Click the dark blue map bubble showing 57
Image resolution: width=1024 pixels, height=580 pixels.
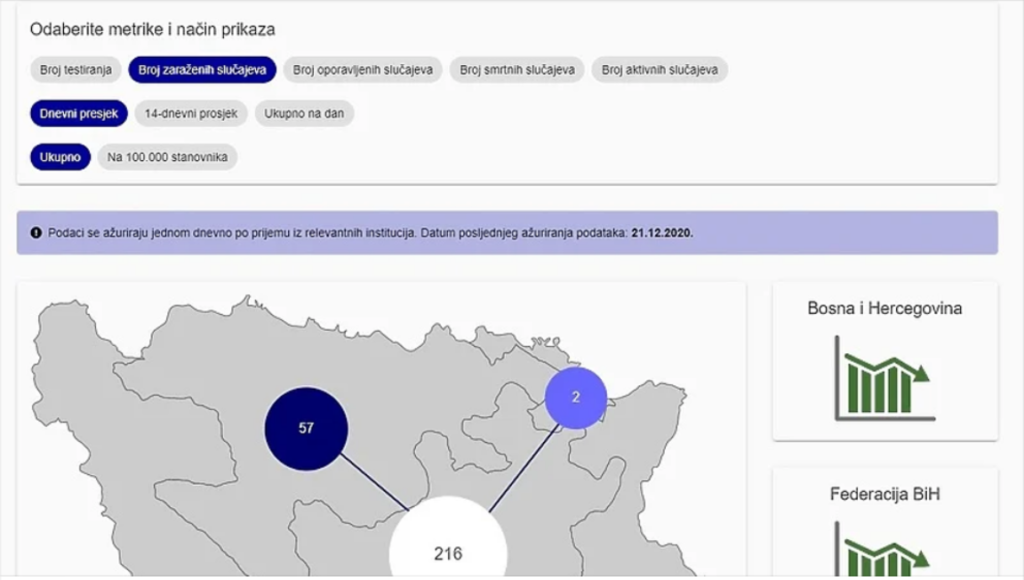[x=306, y=428]
